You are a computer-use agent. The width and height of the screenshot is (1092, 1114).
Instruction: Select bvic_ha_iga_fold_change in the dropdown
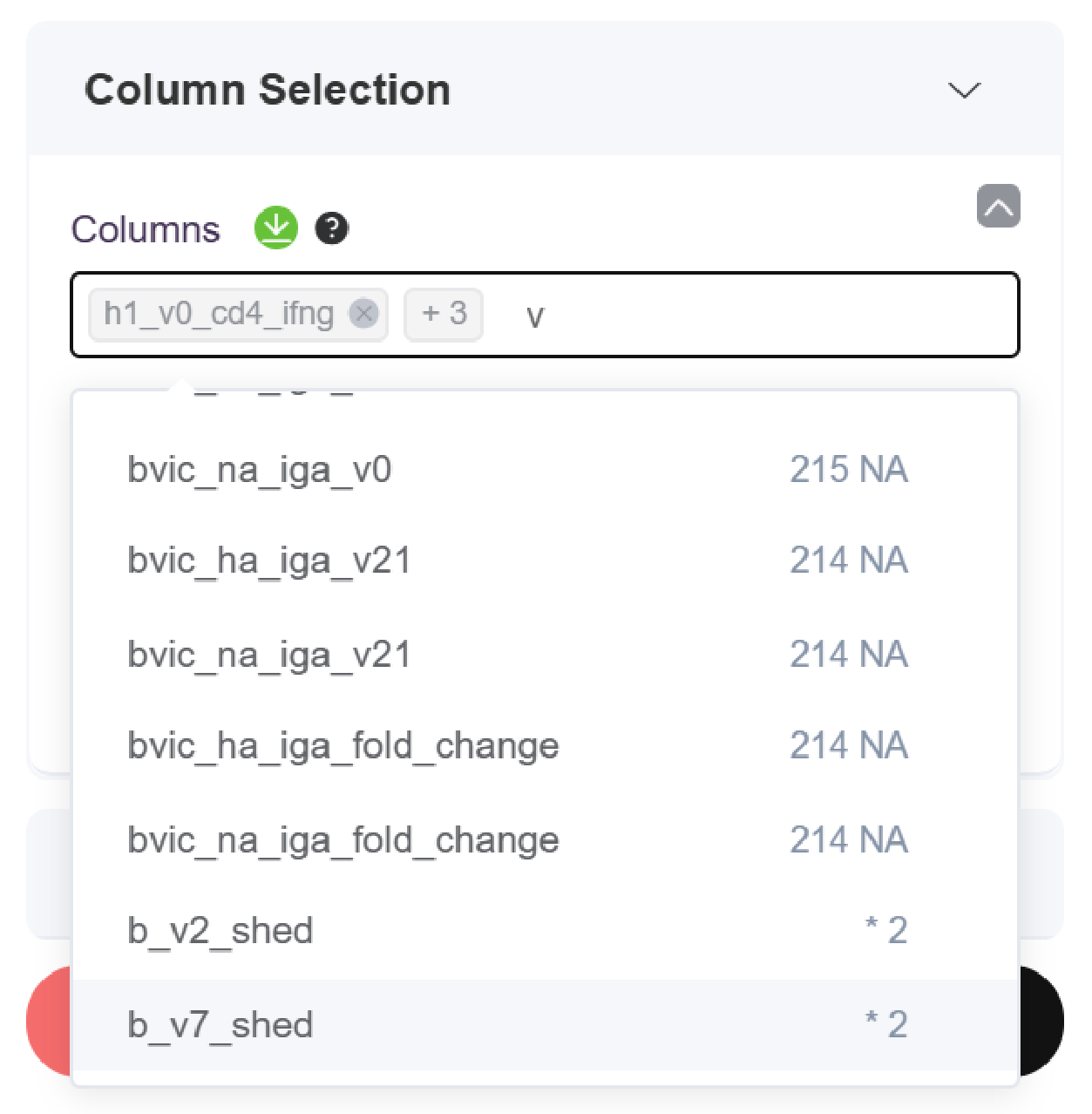(343, 746)
